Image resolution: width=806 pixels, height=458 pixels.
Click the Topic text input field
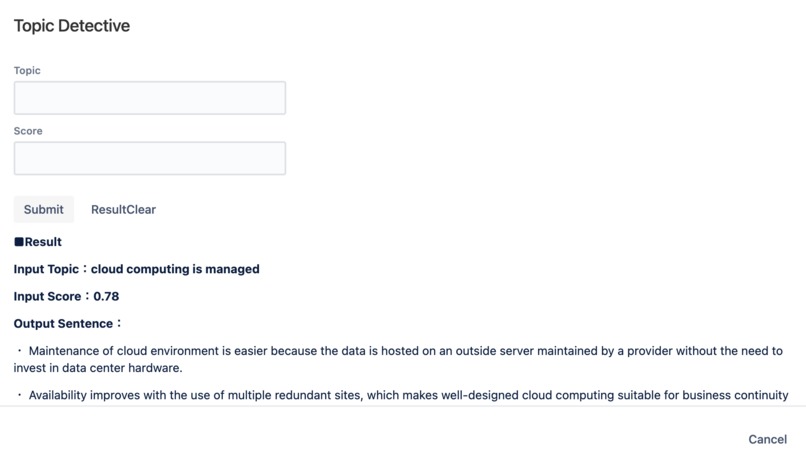[x=150, y=98]
